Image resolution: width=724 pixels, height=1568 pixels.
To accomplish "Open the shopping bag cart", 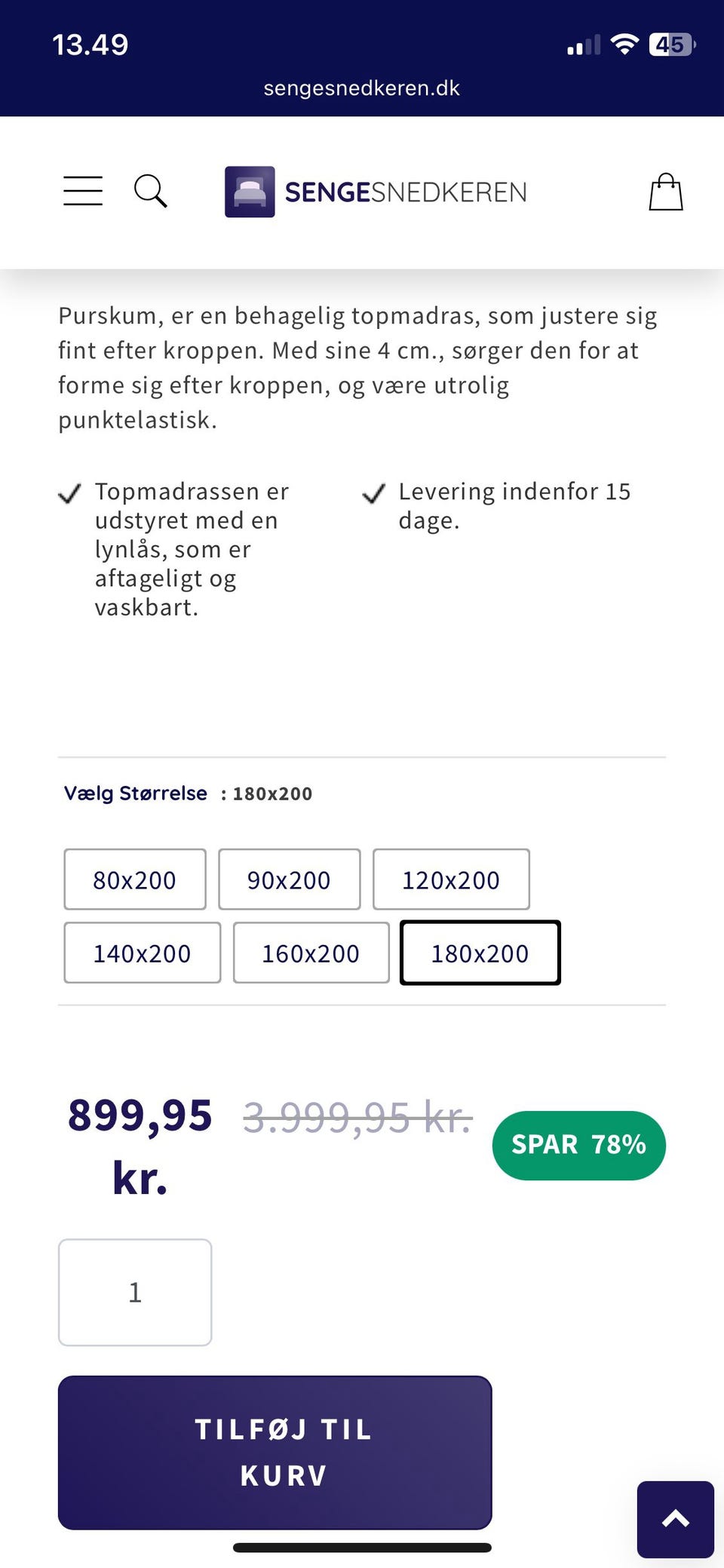I will point(666,192).
